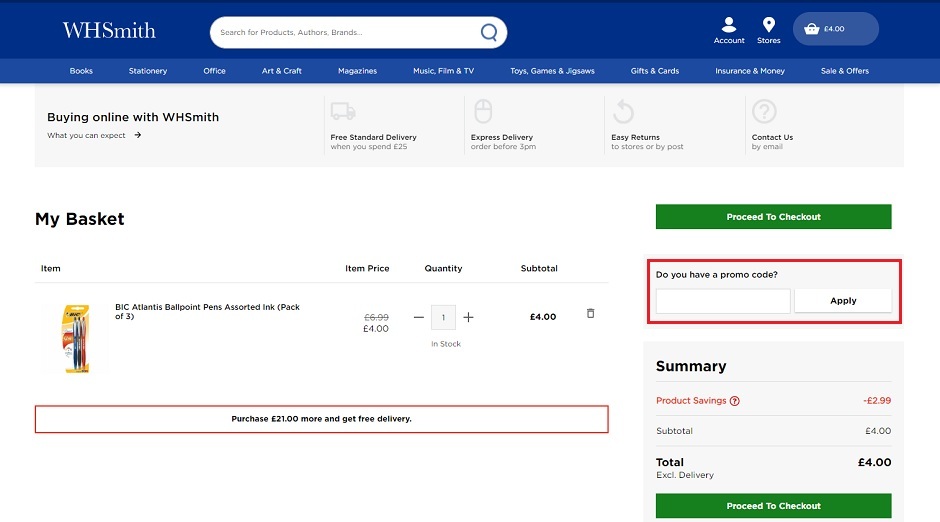Screen dimensions: 940x522
Task: Open the Insurance & Money menu
Action: pos(750,71)
